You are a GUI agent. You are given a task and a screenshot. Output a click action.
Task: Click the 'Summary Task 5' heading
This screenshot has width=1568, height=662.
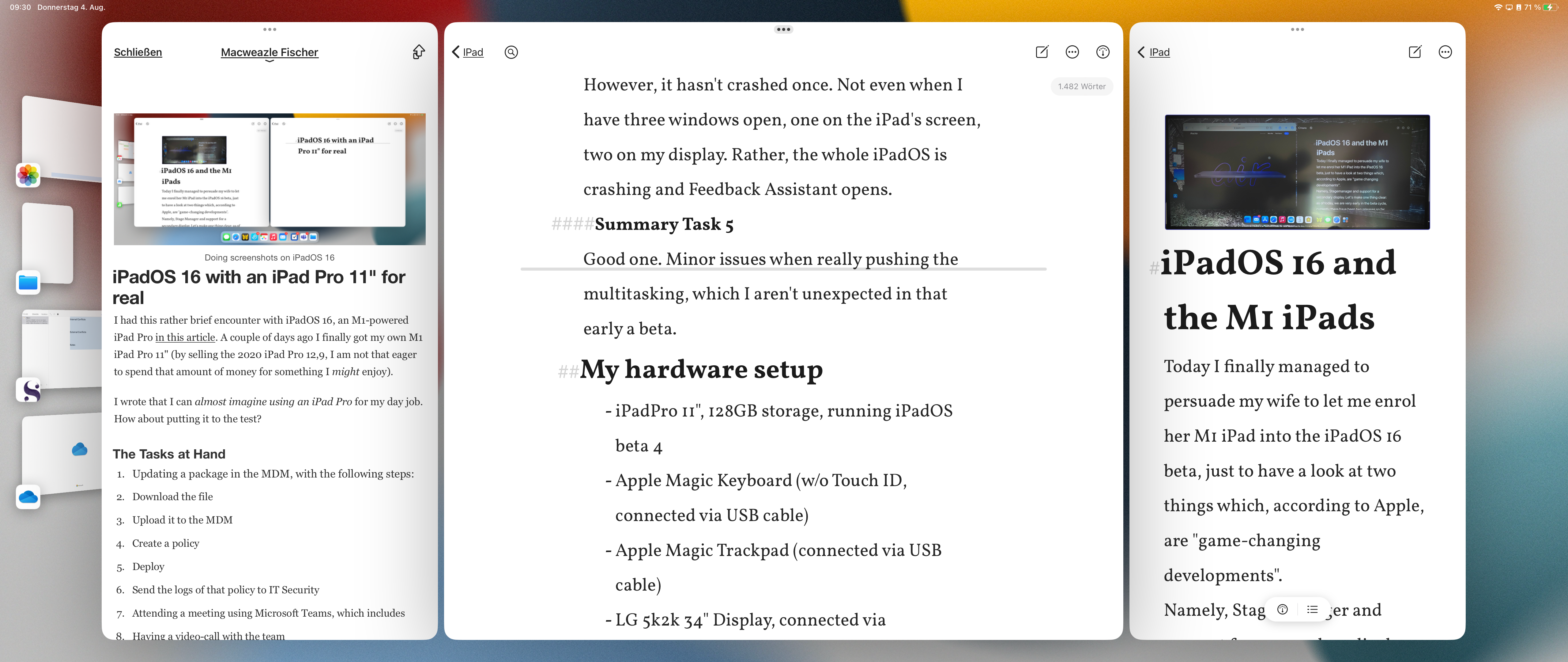[x=663, y=224]
